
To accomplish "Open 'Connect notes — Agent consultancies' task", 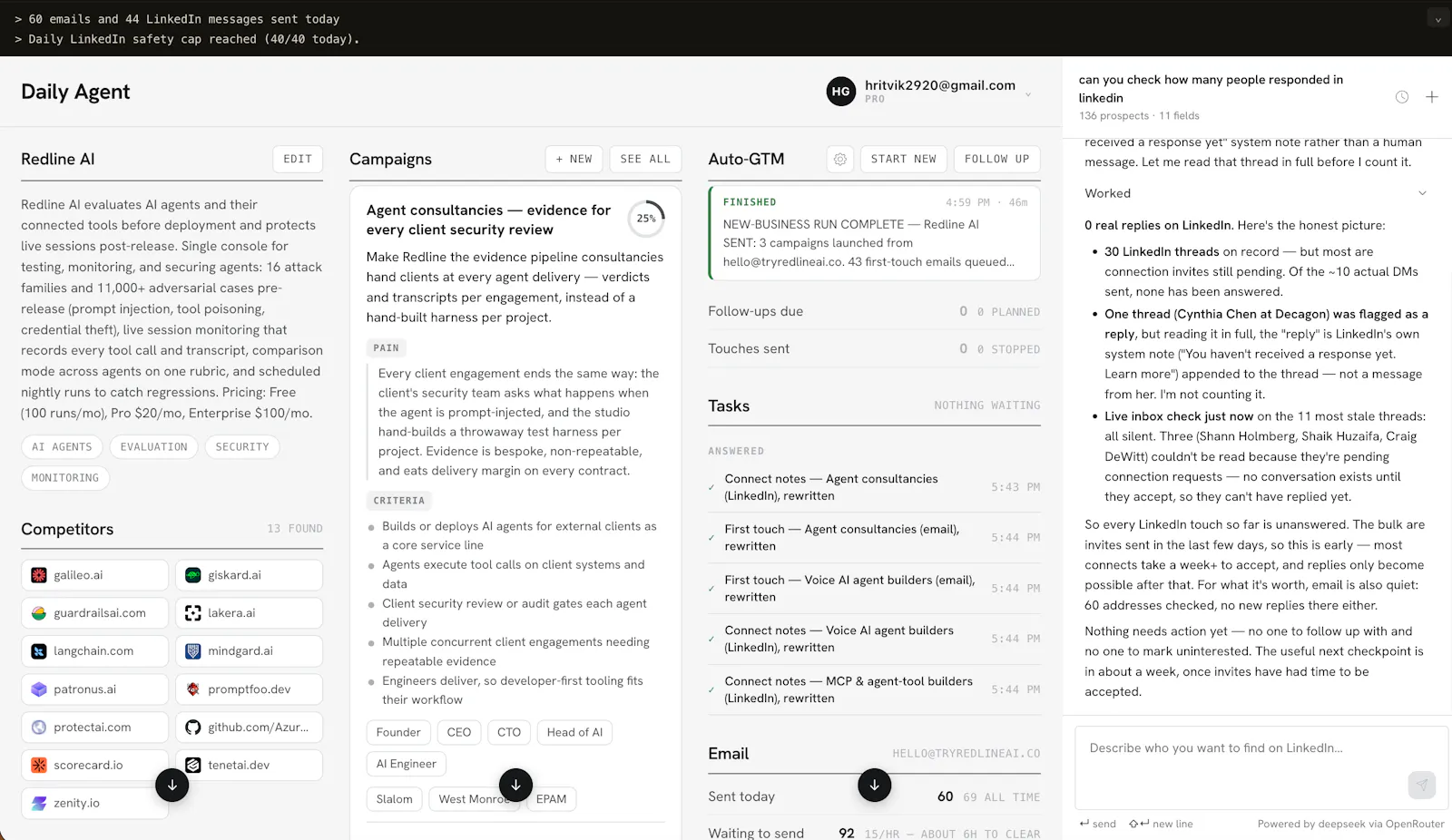I will [875, 487].
